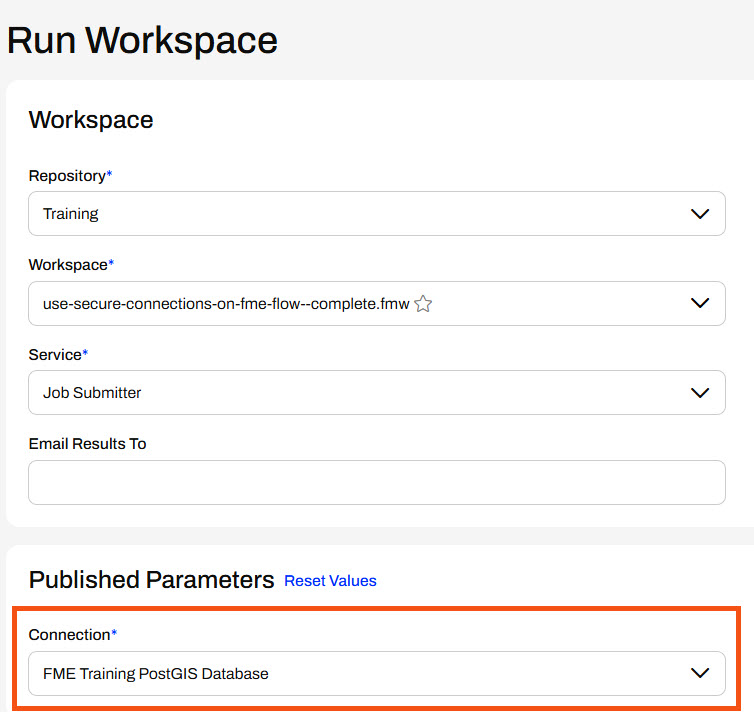Click the Repository dropdown chevron arrow
This screenshot has width=754, height=712.
point(700,214)
